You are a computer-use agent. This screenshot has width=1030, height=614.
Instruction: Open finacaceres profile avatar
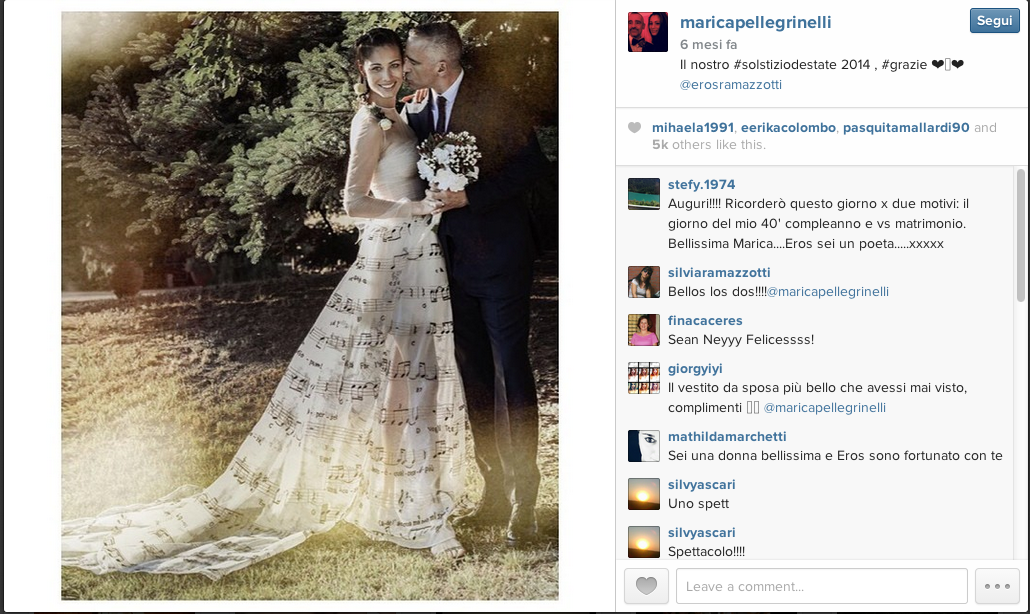[x=644, y=330]
